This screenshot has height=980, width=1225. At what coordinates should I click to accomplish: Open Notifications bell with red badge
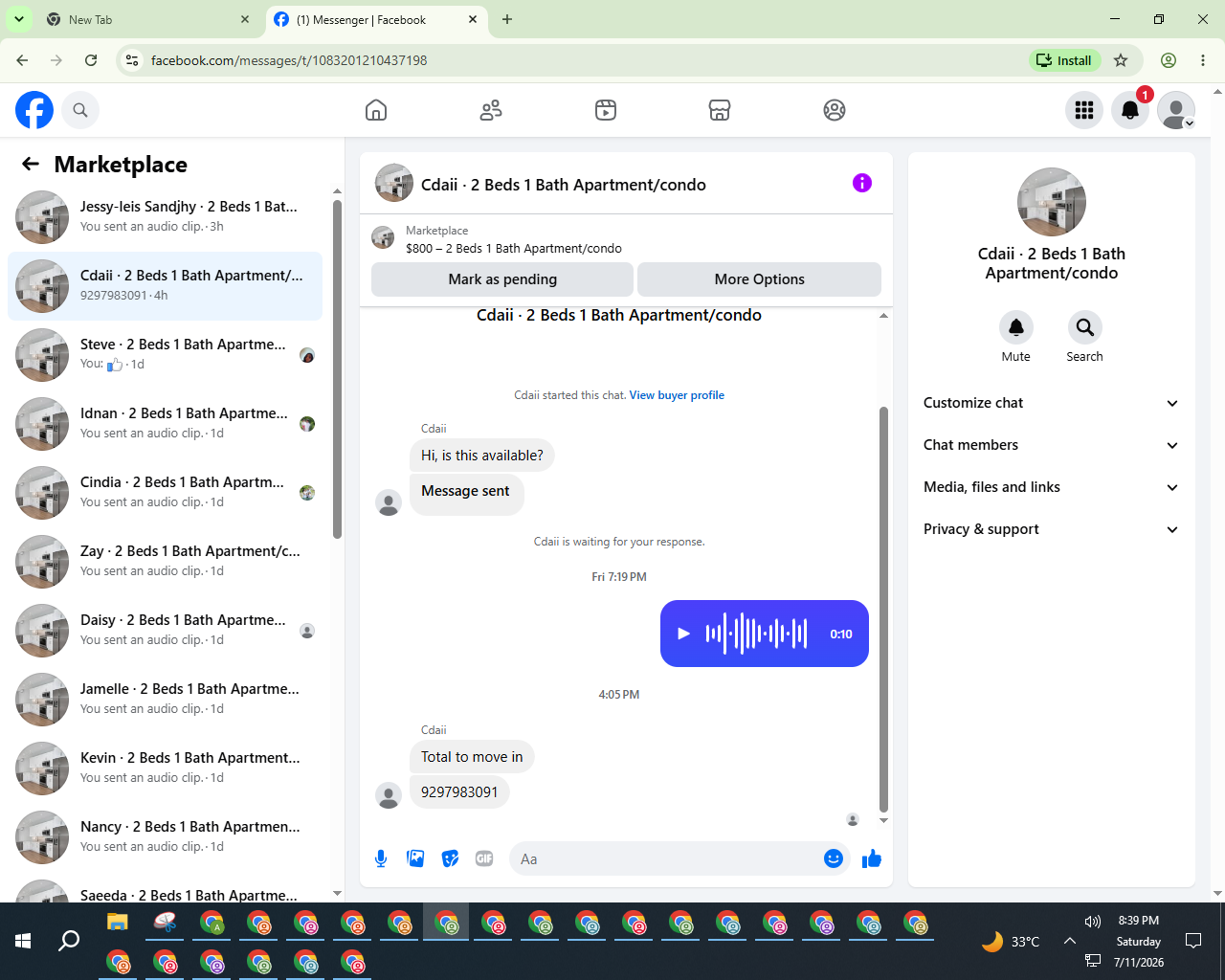pos(1130,110)
